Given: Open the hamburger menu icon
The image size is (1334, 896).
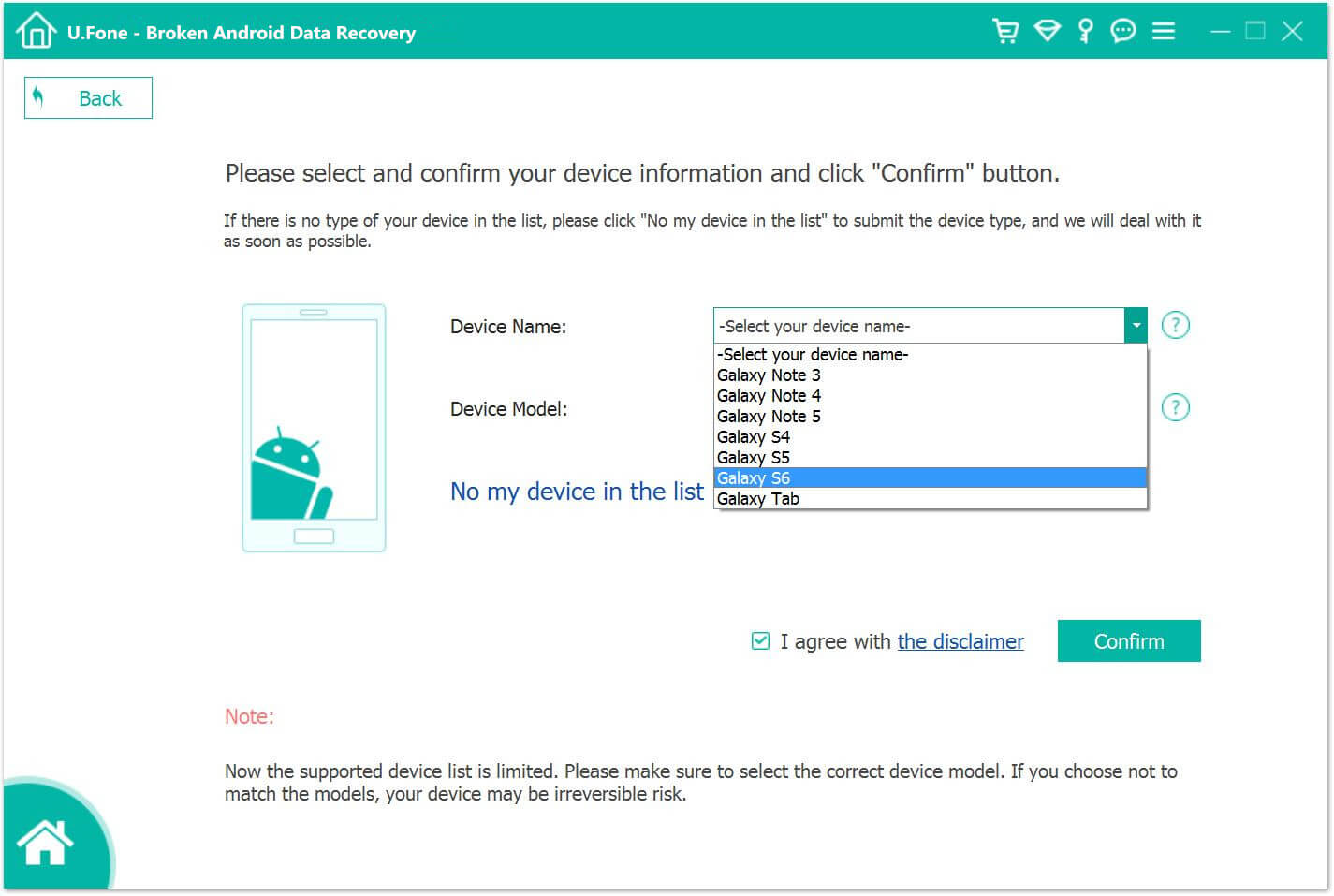Looking at the screenshot, I should click(1164, 31).
